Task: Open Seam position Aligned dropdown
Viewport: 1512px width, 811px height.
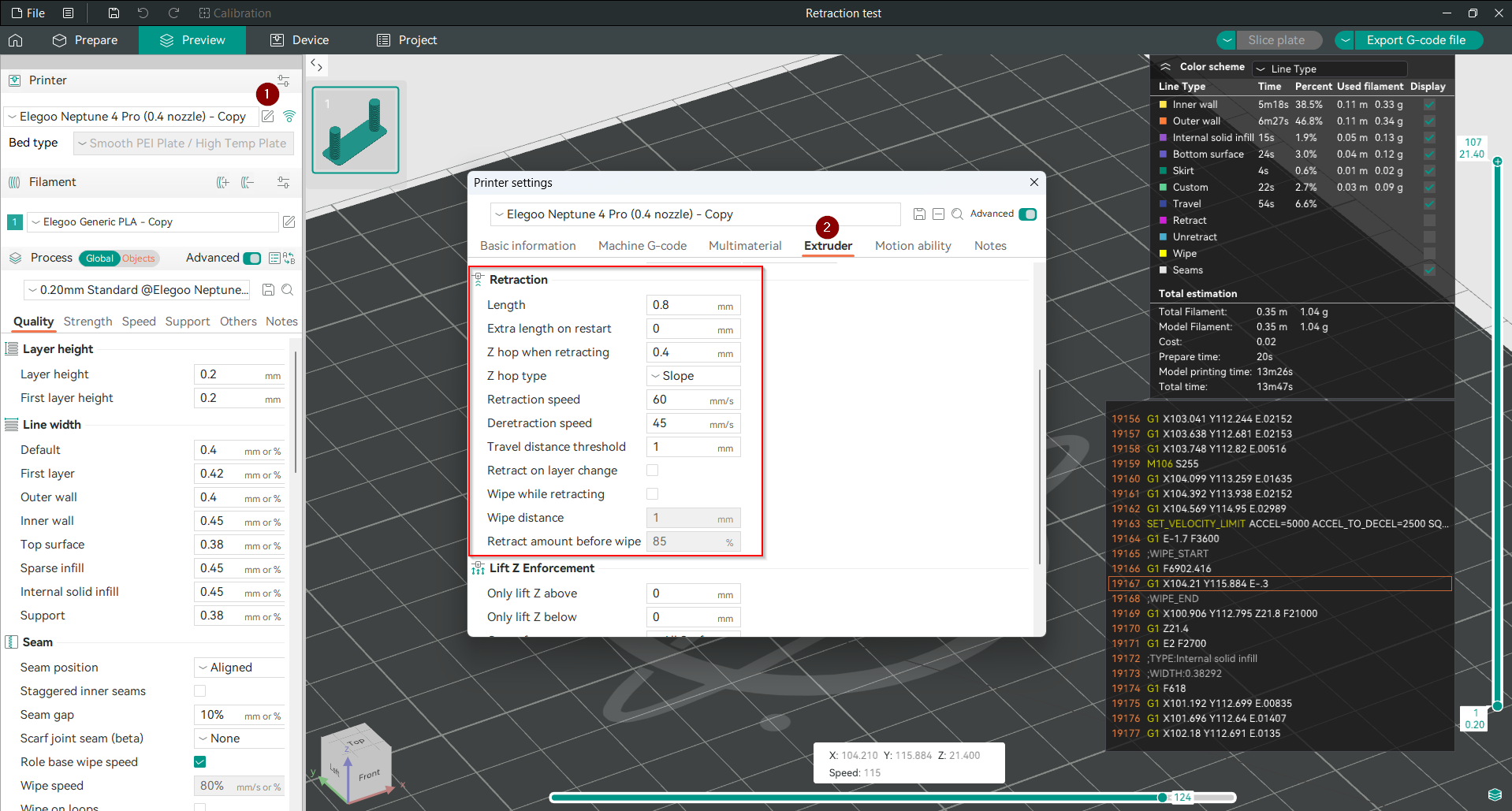Action: 239,667
